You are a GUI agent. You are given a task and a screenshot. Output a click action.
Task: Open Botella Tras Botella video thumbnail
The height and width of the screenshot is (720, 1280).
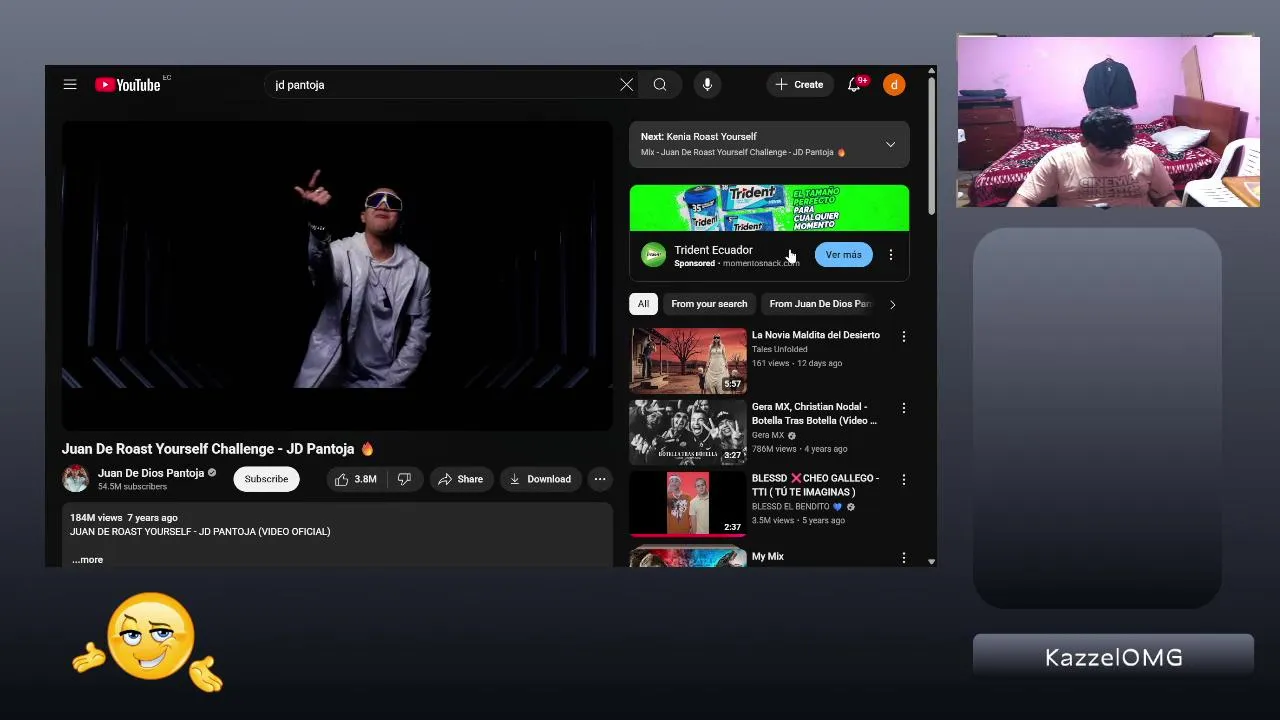pos(688,433)
